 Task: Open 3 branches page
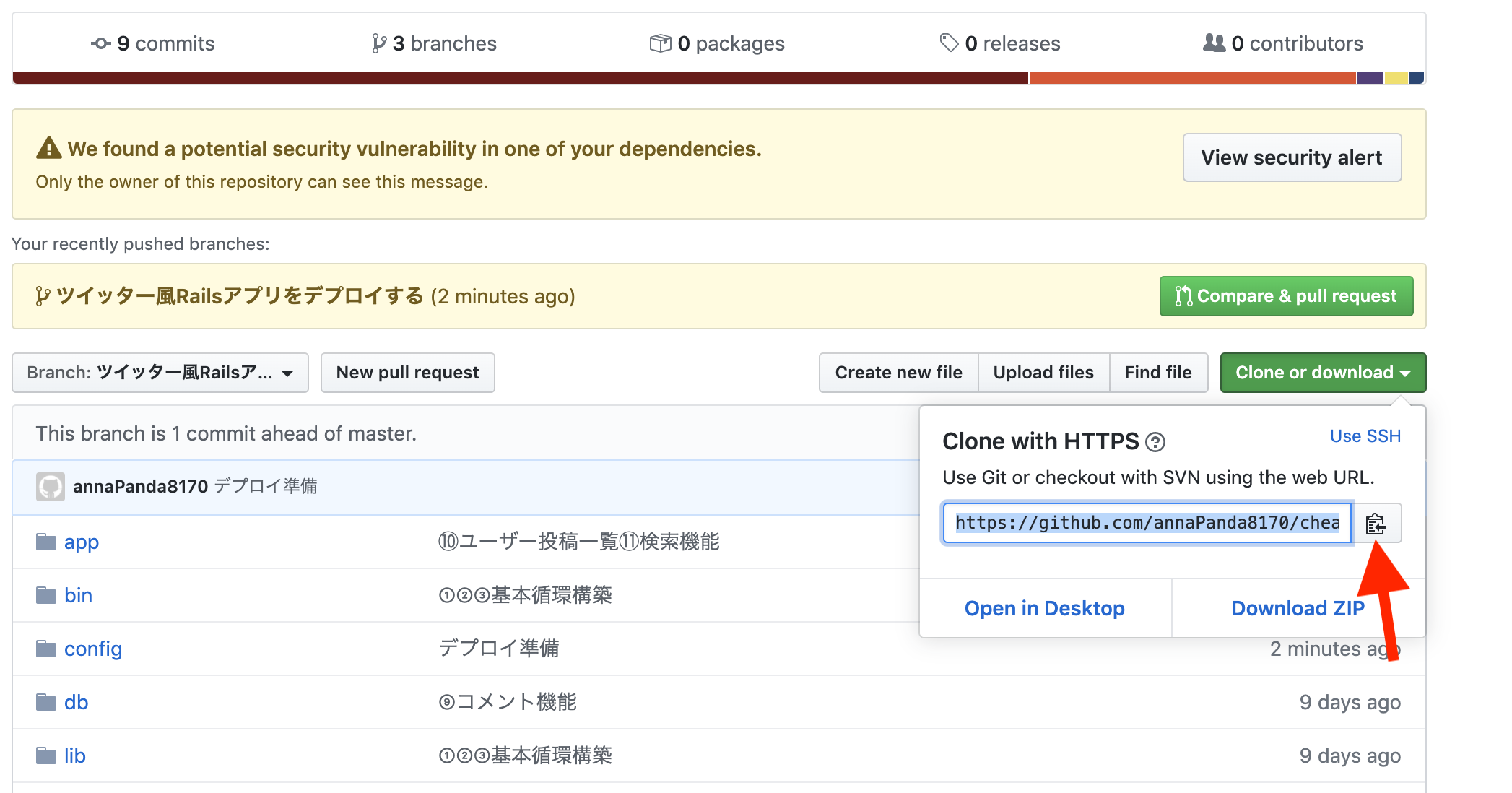click(x=434, y=44)
